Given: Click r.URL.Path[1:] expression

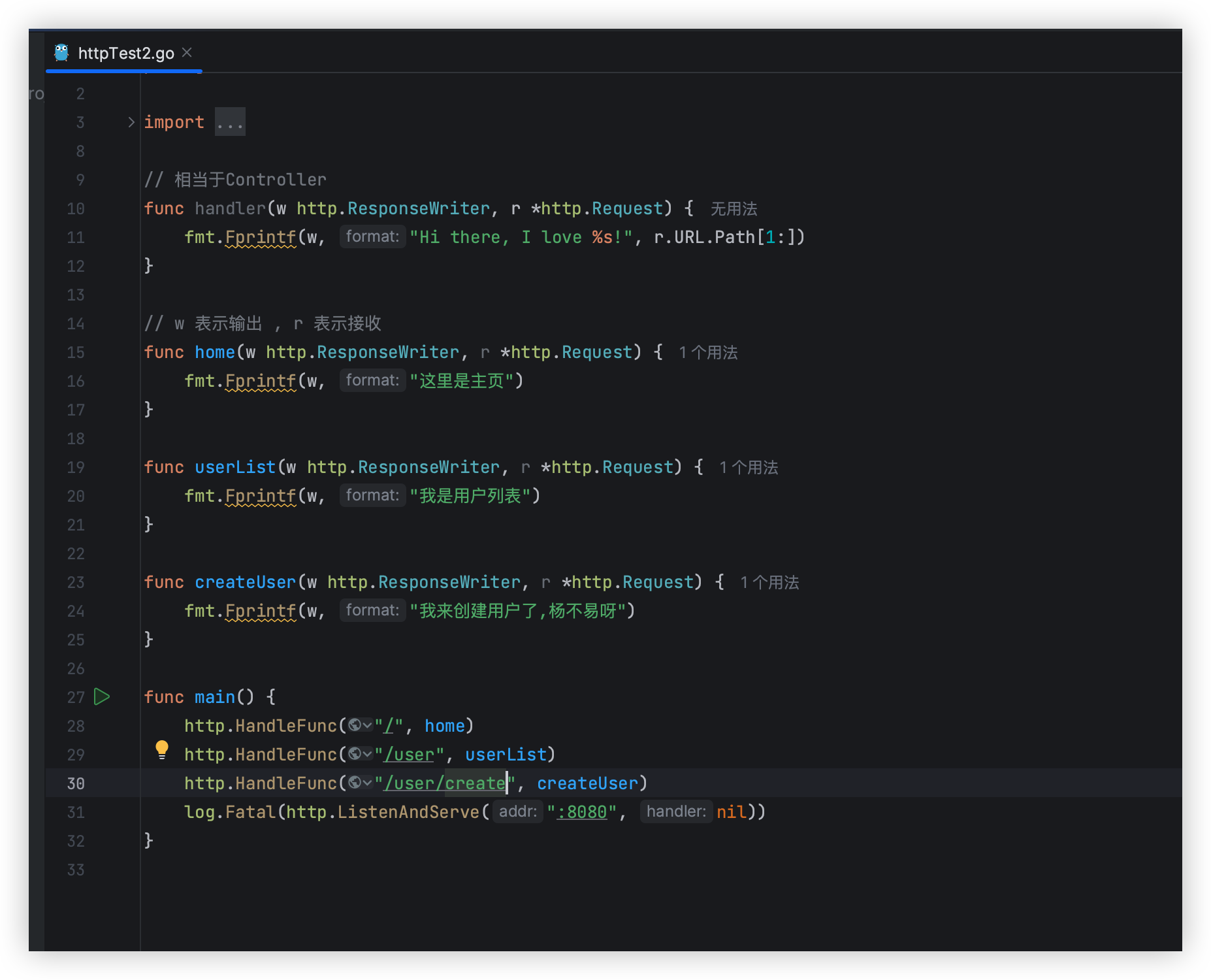Looking at the screenshot, I should click(x=724, y=237).
